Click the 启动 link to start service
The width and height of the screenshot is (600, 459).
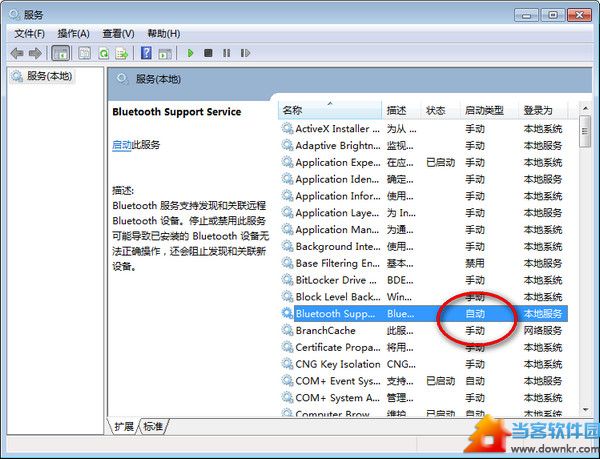pyautogui.click(x=122, y=145)
